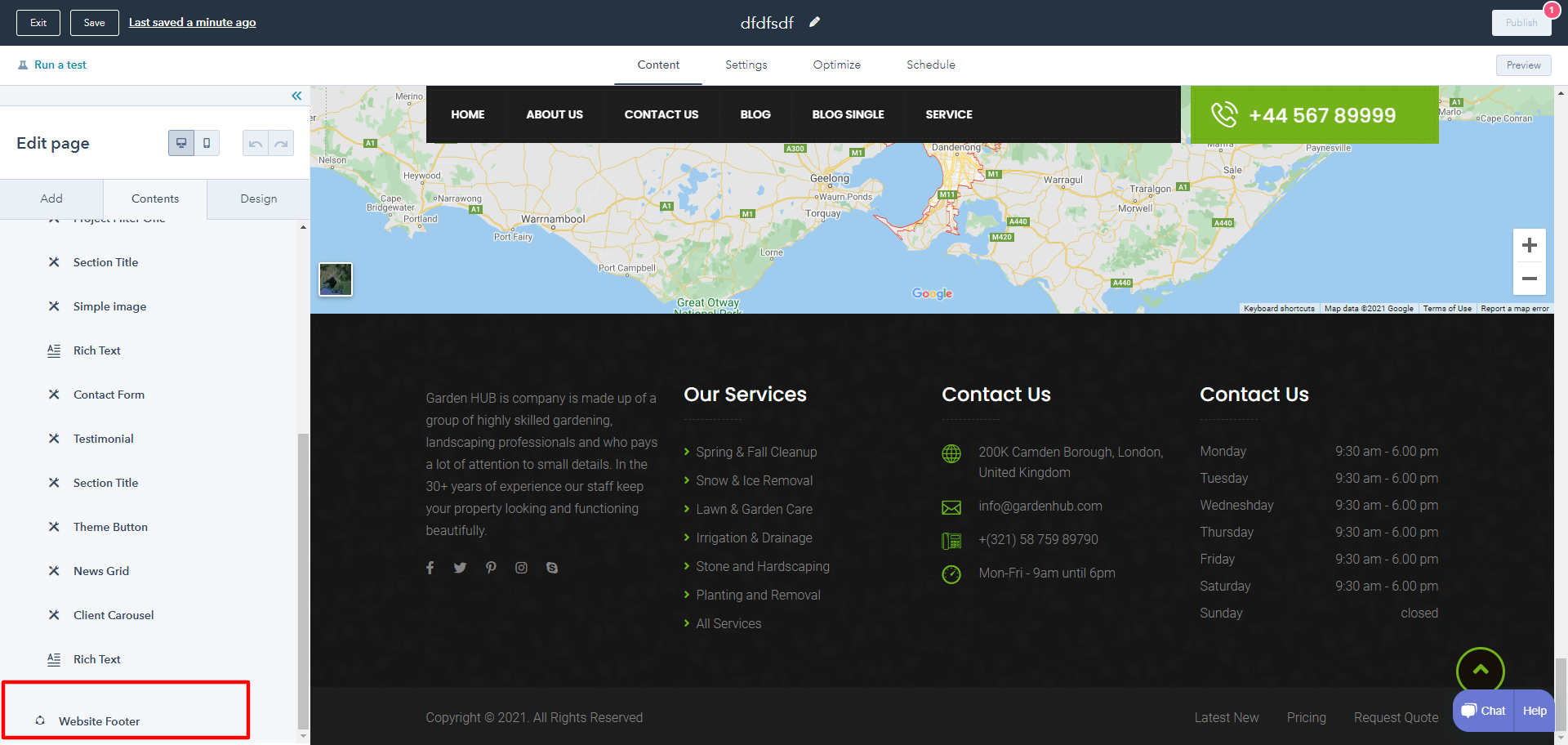Click the scroll-to-top arrow circle
Screen dimensions: 1568x745
click(x=1480, y=670)
